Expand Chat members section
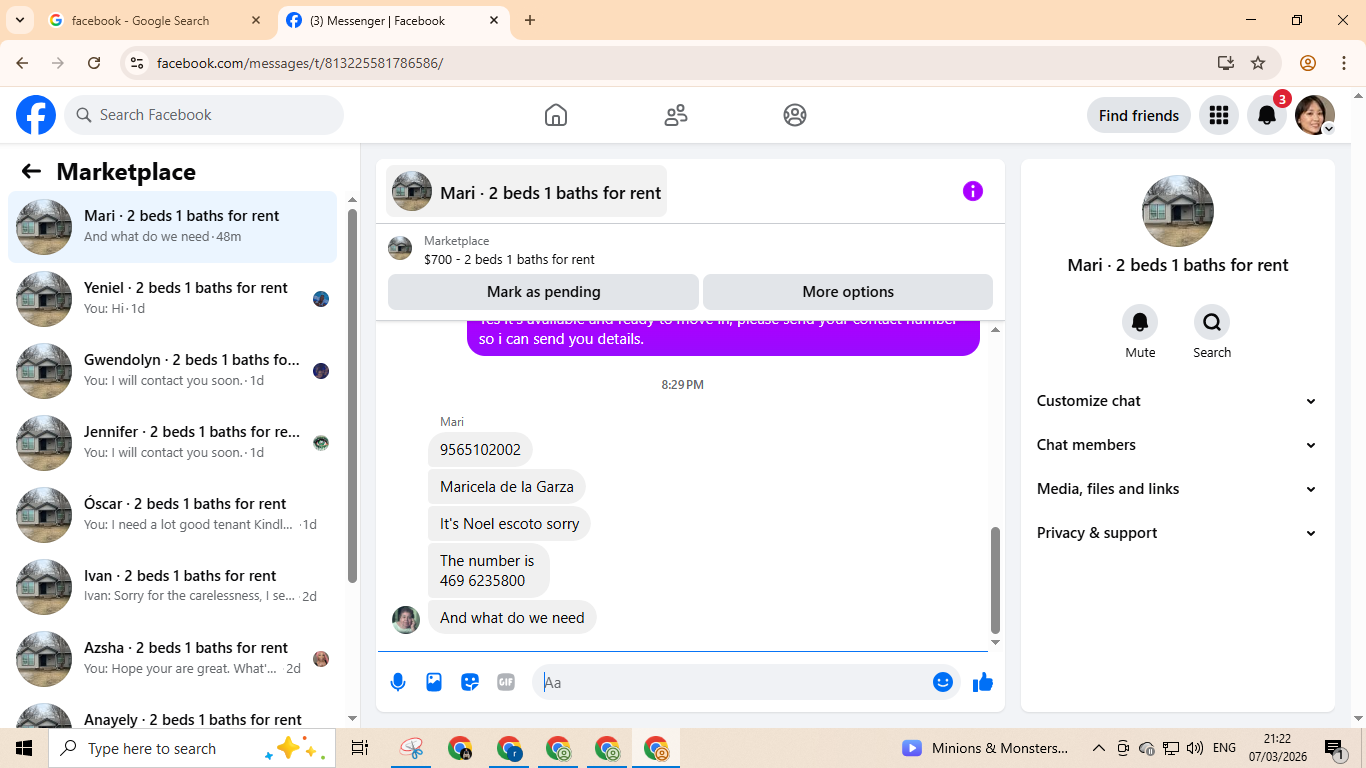Screen dimensions: 1366x768 (x=1177, y=445)
